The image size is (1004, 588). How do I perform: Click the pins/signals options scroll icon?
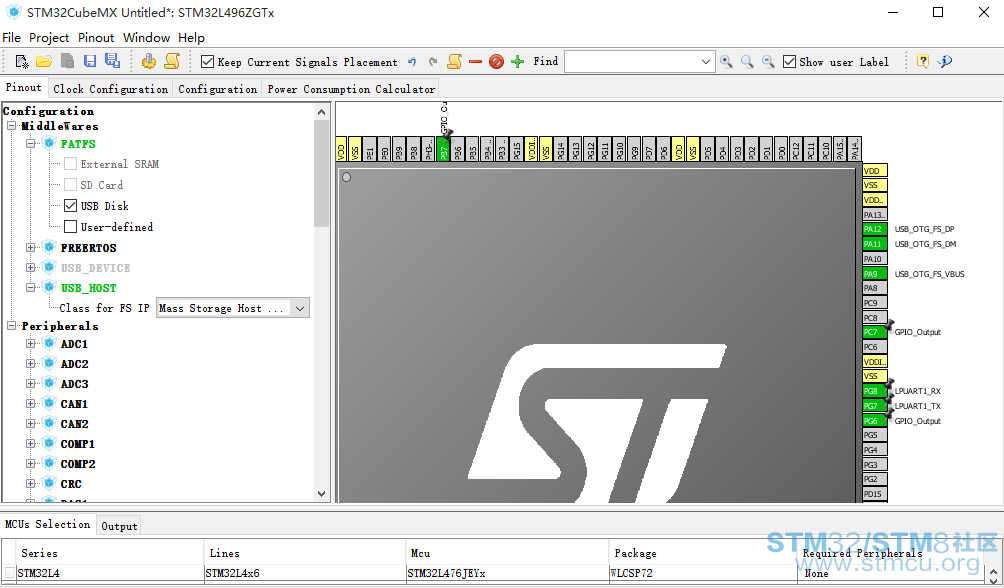[454, 61]
